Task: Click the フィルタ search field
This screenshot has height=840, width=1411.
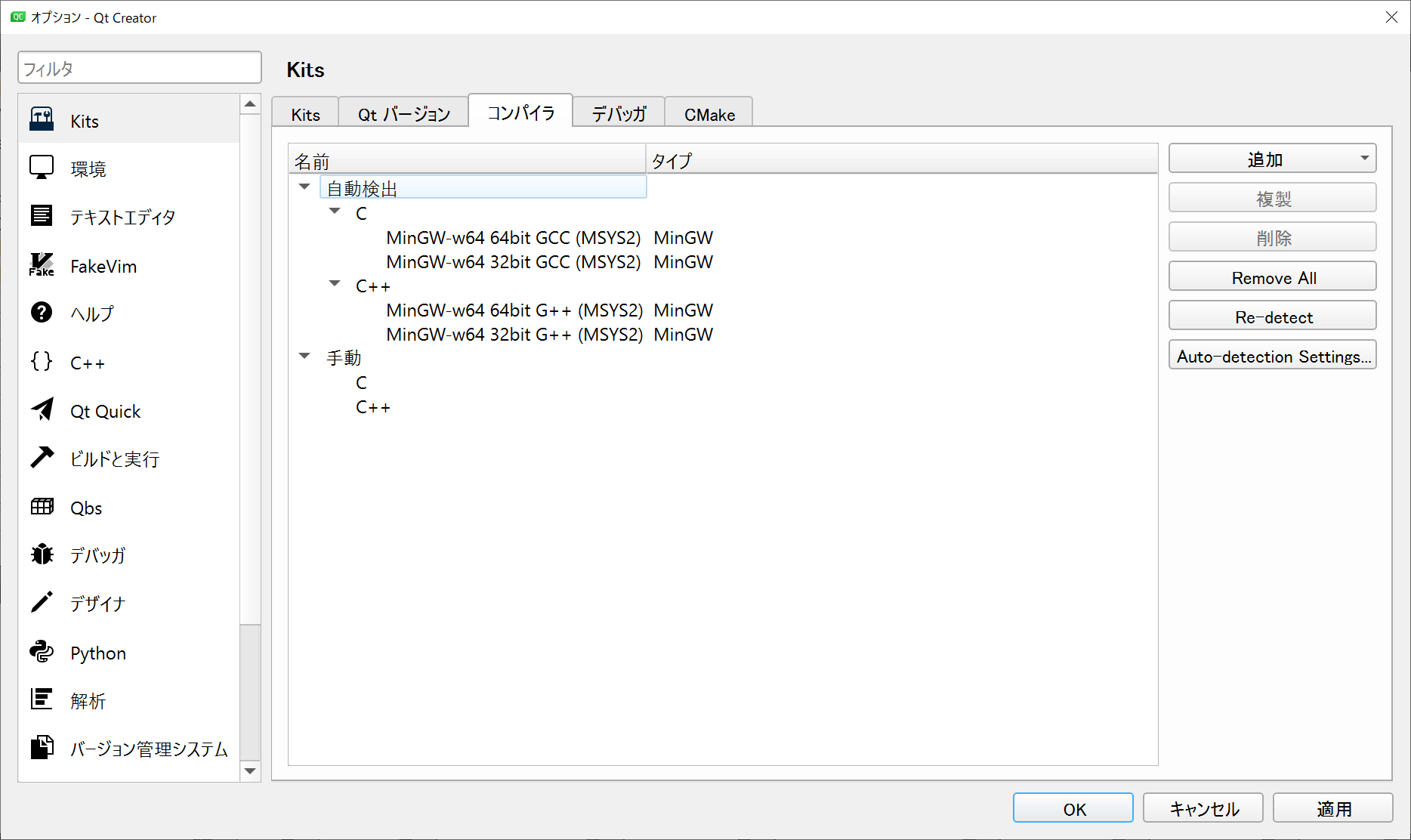Action: tap(140, 68)
